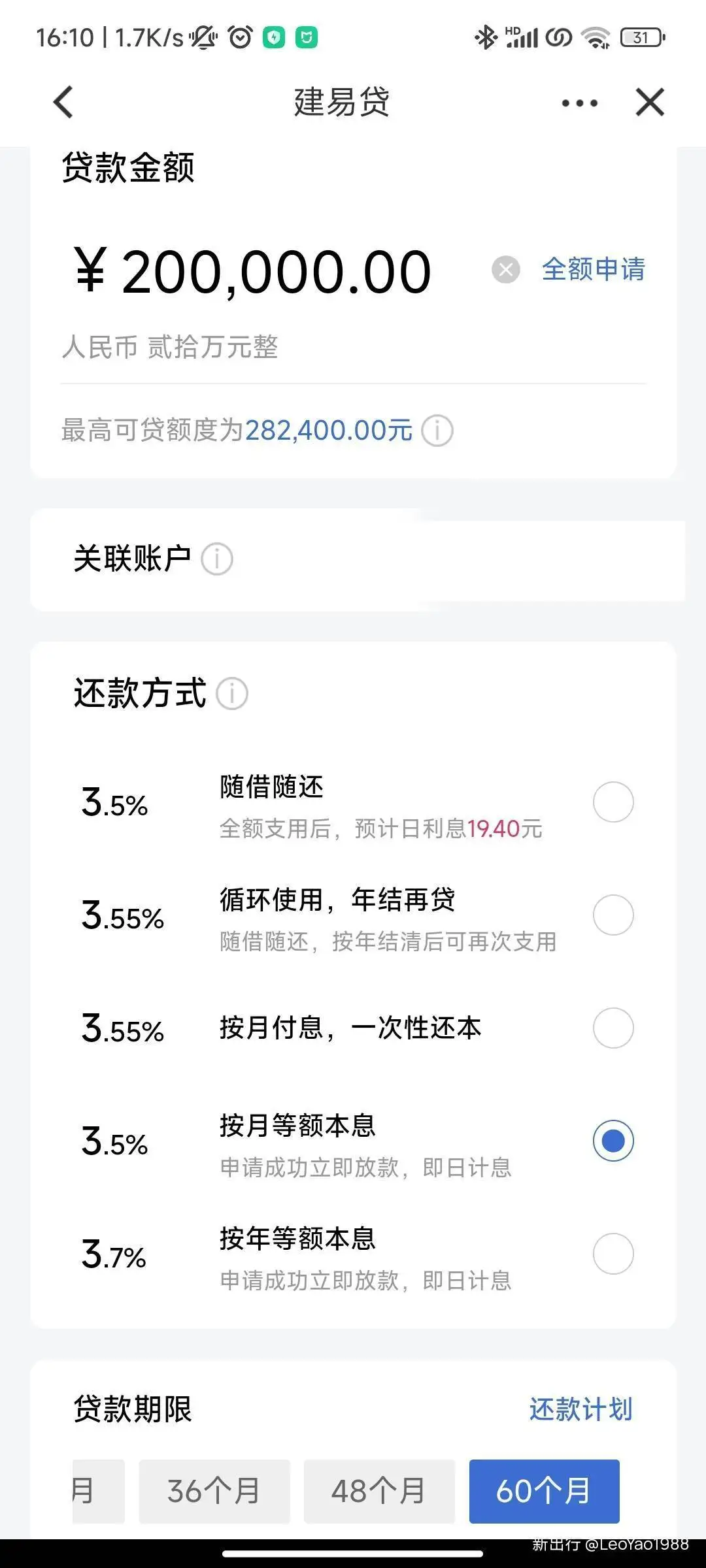Clear the loan amount with grey X
706x1568 pixels.
tap(505, 269)
